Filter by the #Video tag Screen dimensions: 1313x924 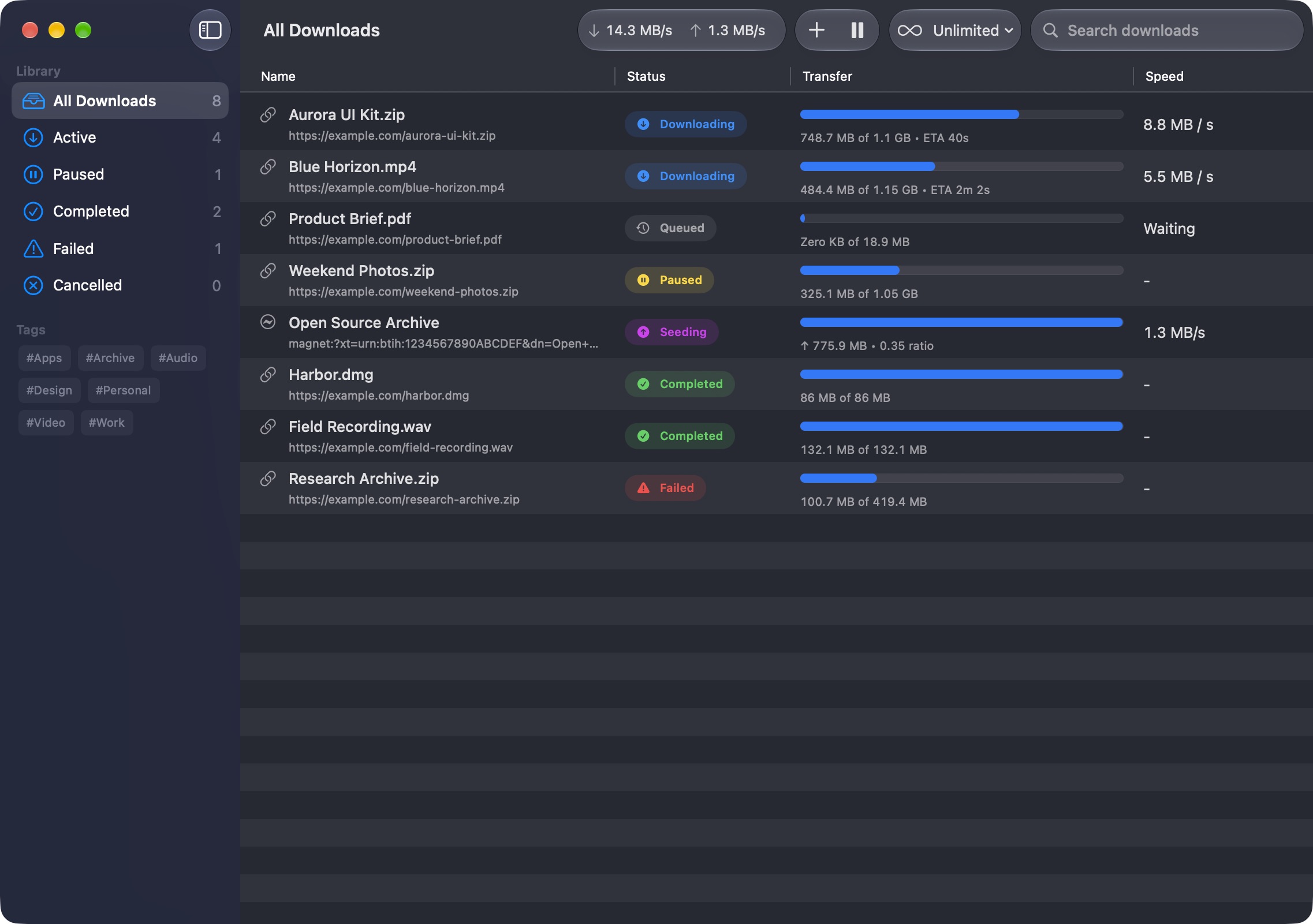46,423
